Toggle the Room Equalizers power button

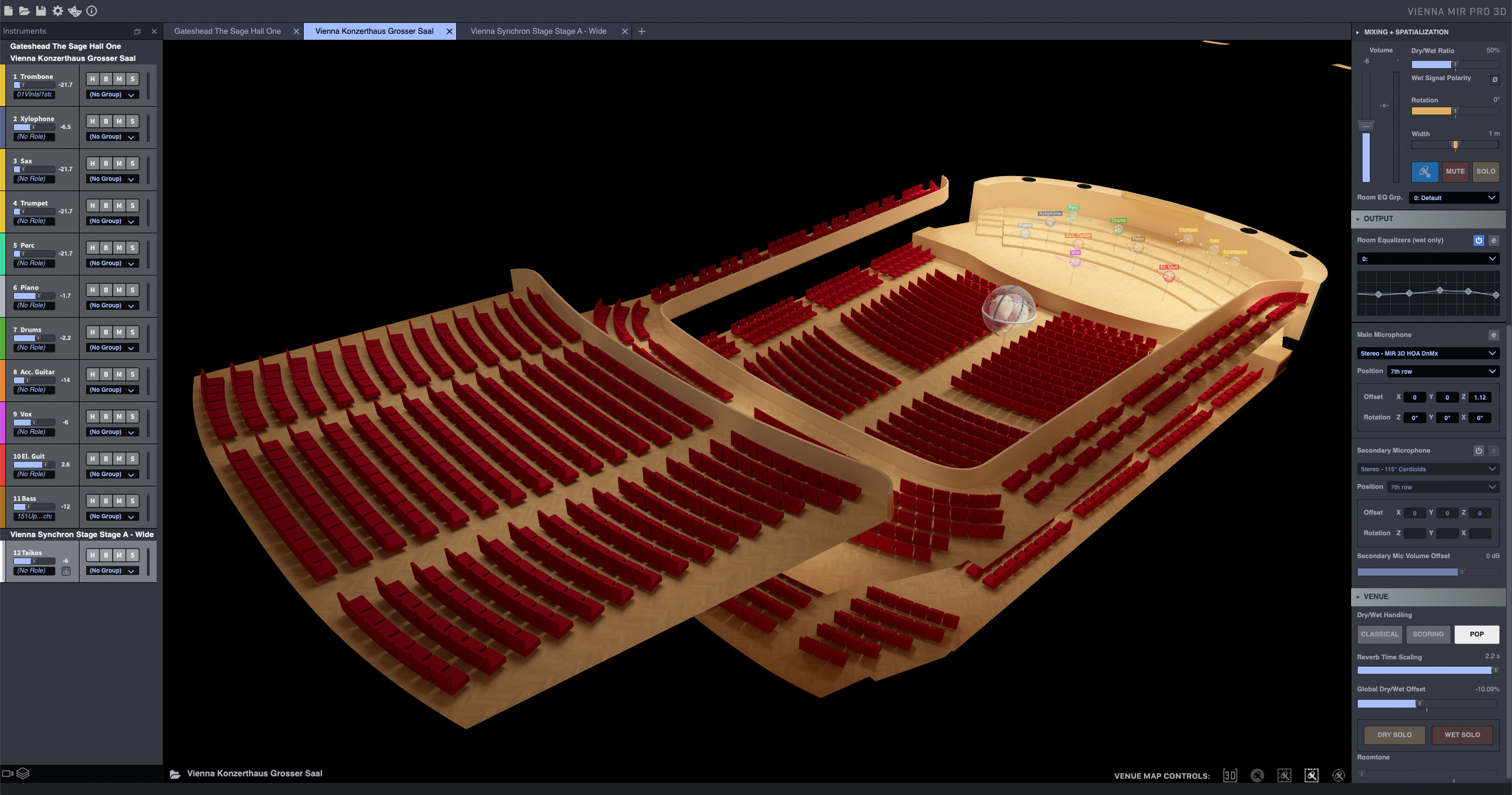click(x=1478, y=240)
